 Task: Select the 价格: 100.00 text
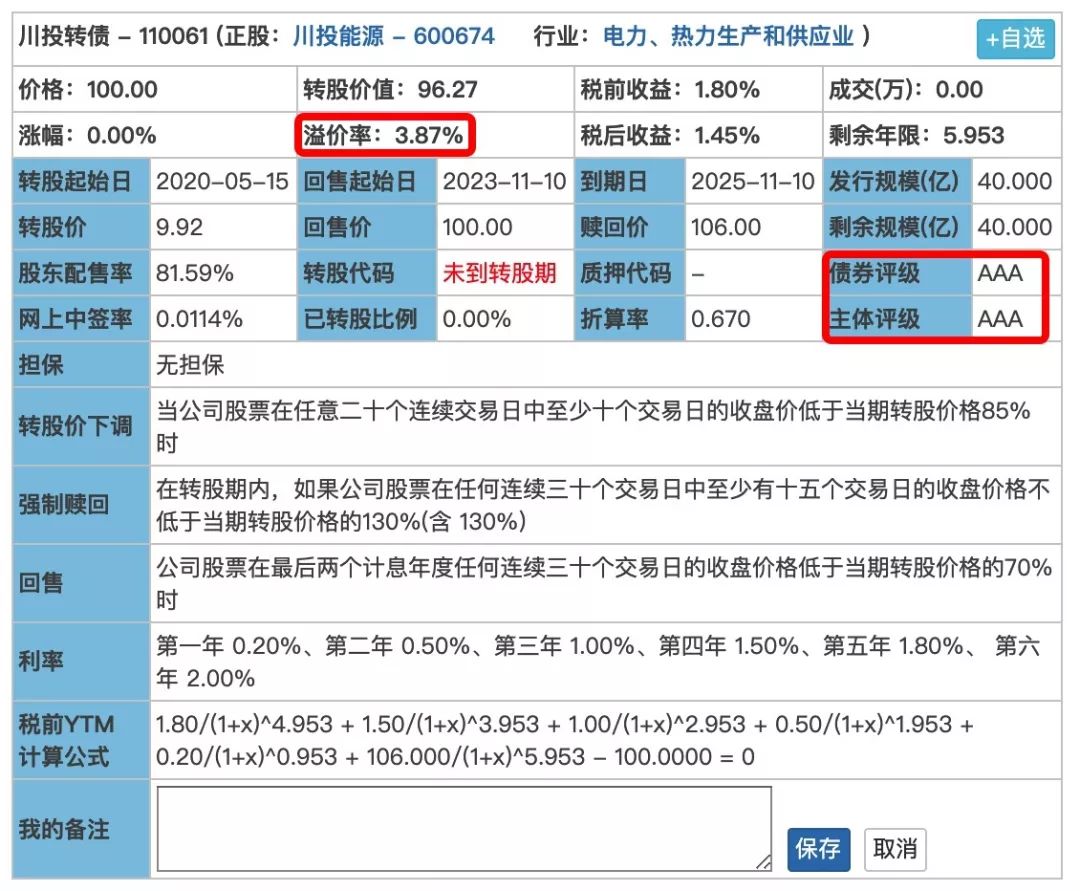(x=88, y=90)
